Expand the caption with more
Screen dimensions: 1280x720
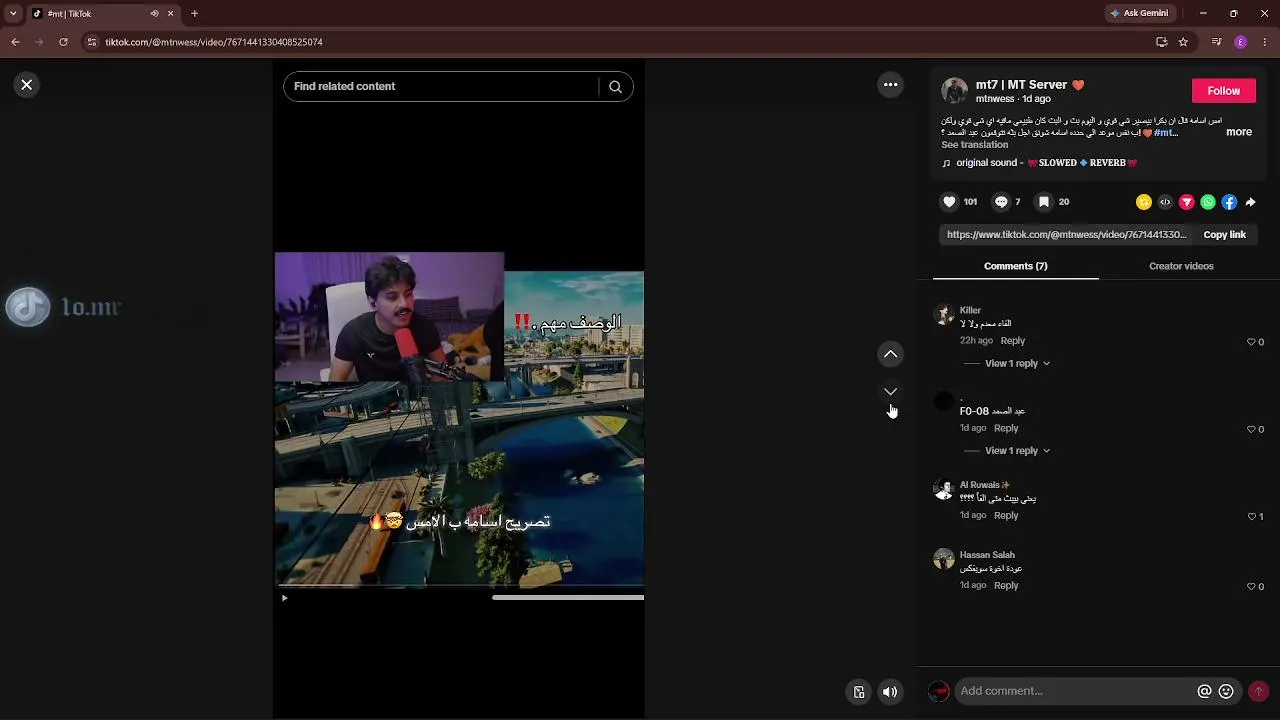point(1239,132)
